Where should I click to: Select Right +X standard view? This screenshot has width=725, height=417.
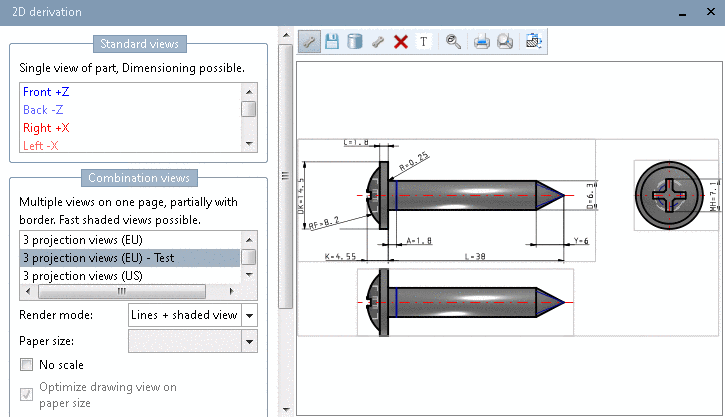(46, 128)
